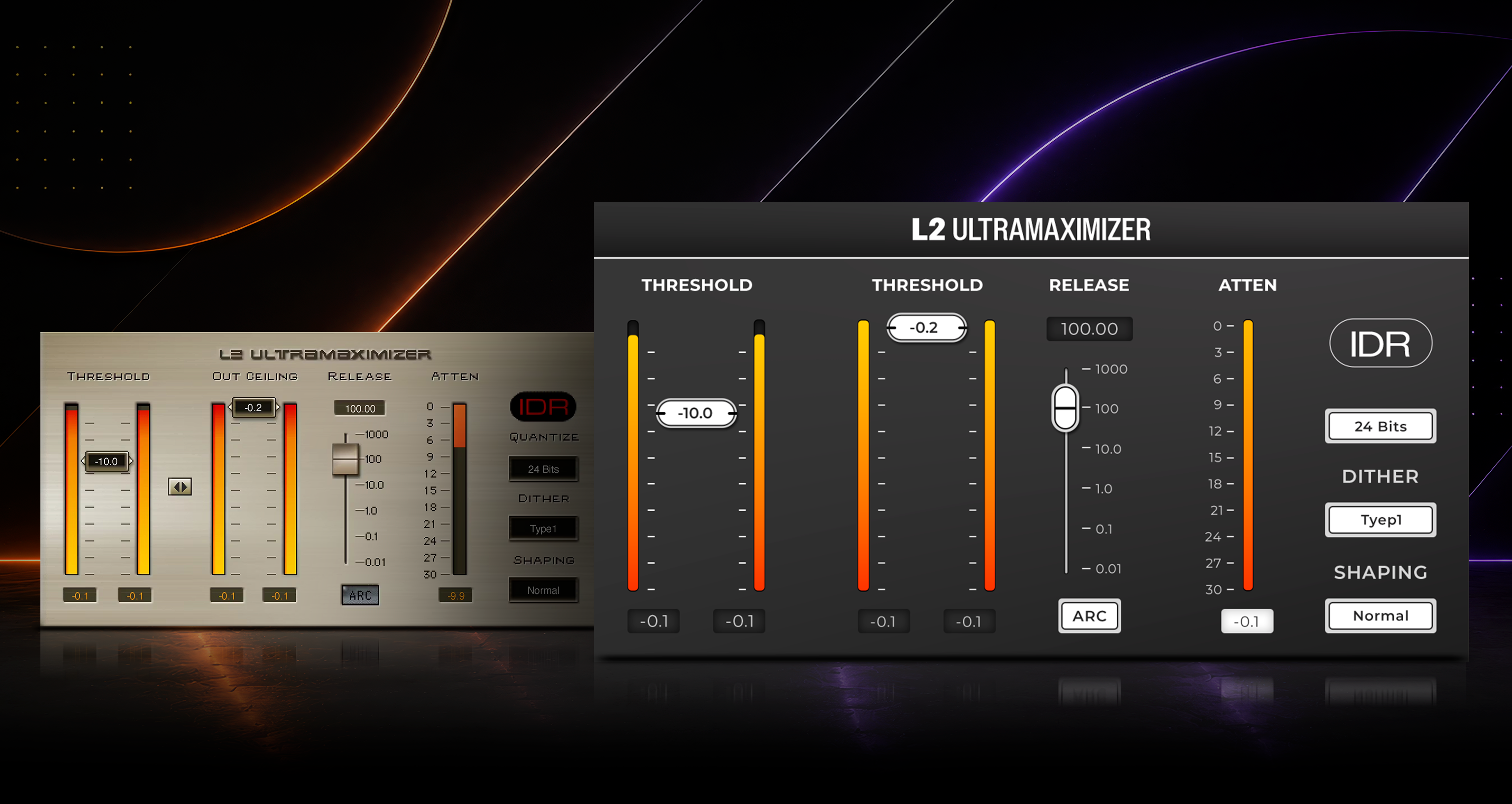Toggle the ARC button in new L2 plugin
This screenshot has height=804, width=1512.
(1089, 616)
